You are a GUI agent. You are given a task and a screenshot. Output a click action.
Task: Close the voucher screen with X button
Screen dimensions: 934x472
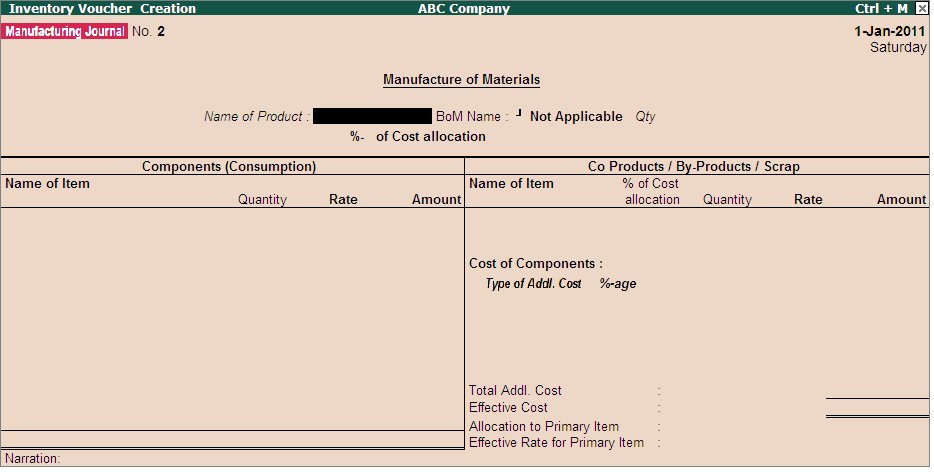click(x=921, y=9)
